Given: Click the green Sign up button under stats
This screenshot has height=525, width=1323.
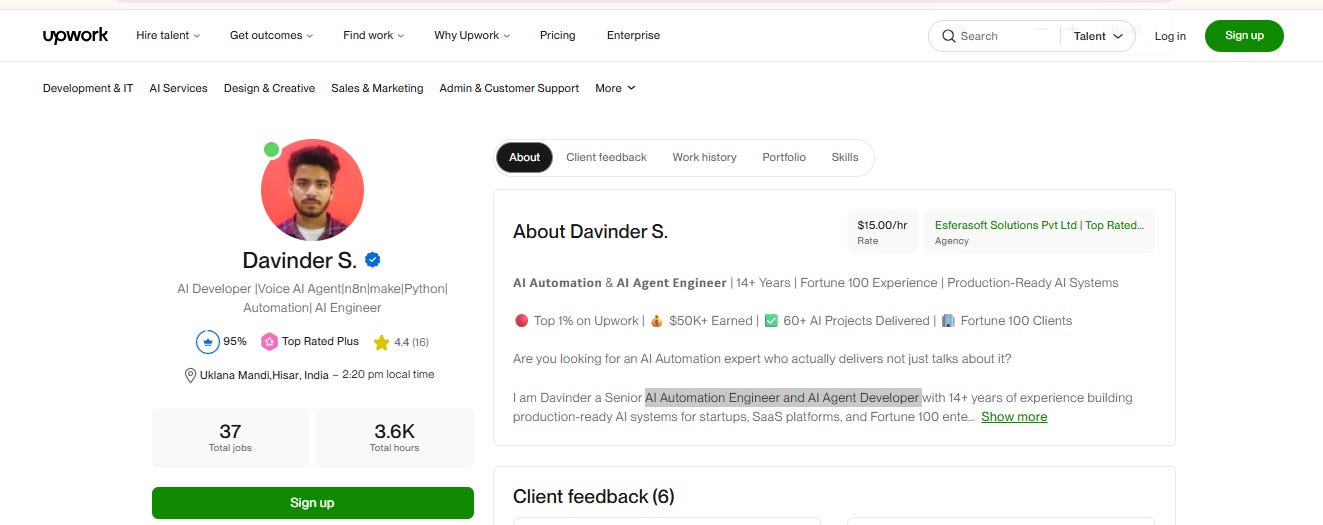Looking at the screenshot, I should coord(312,503).
